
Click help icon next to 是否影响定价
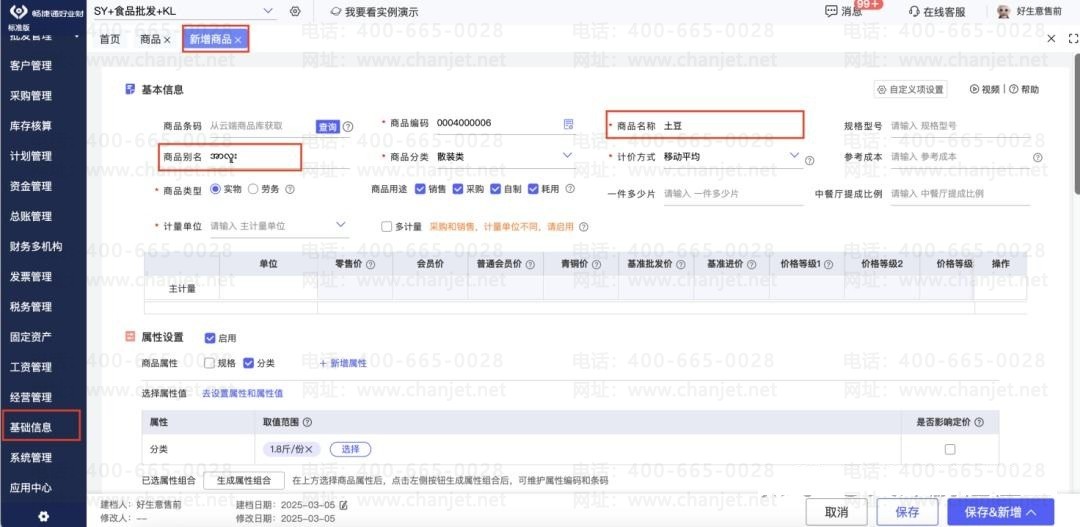click(979, 422)
